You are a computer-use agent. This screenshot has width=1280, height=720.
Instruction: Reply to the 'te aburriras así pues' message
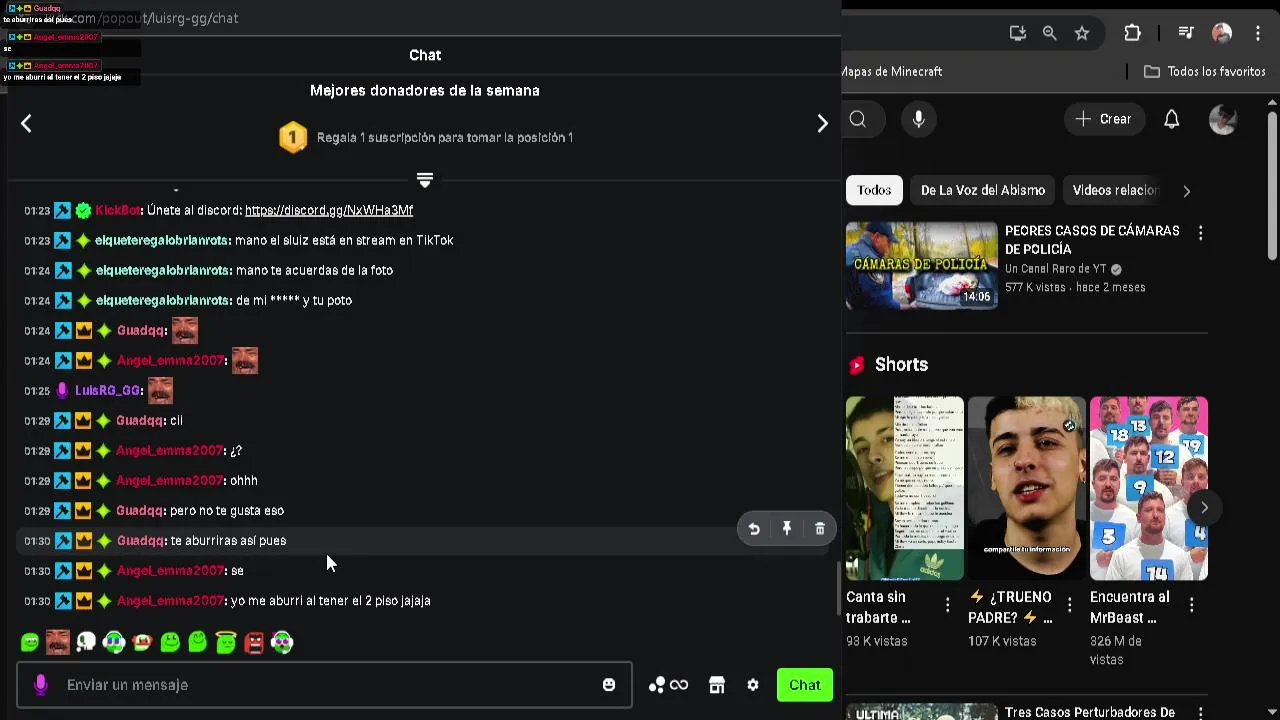754,529
